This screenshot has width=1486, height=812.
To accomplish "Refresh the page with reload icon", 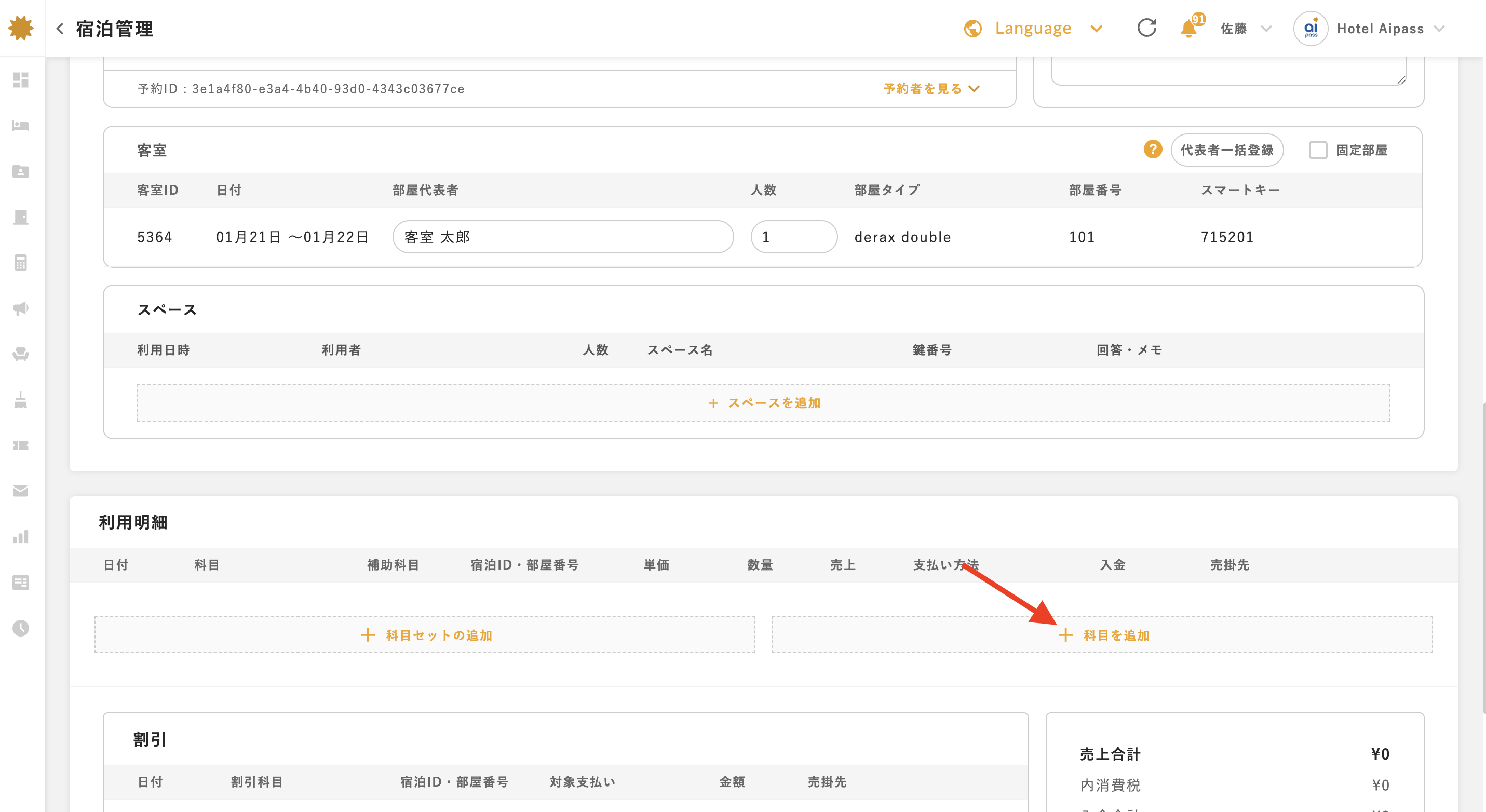I will click(1147, 28).
